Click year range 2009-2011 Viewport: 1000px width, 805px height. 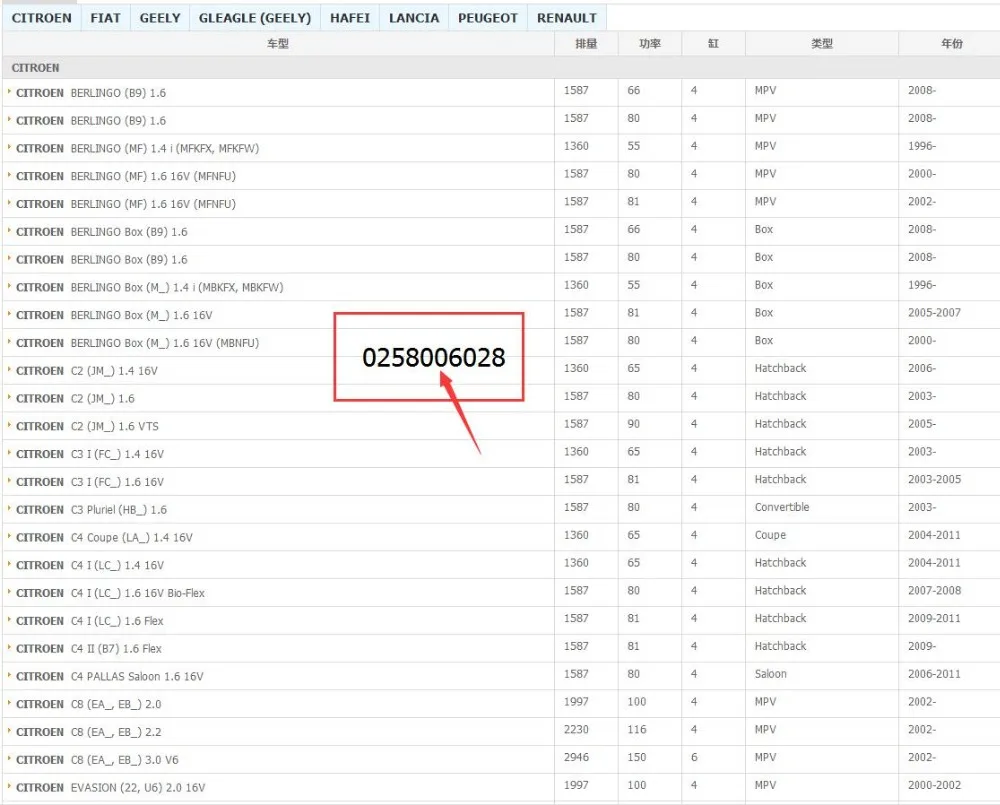click(x=934, y=618)
